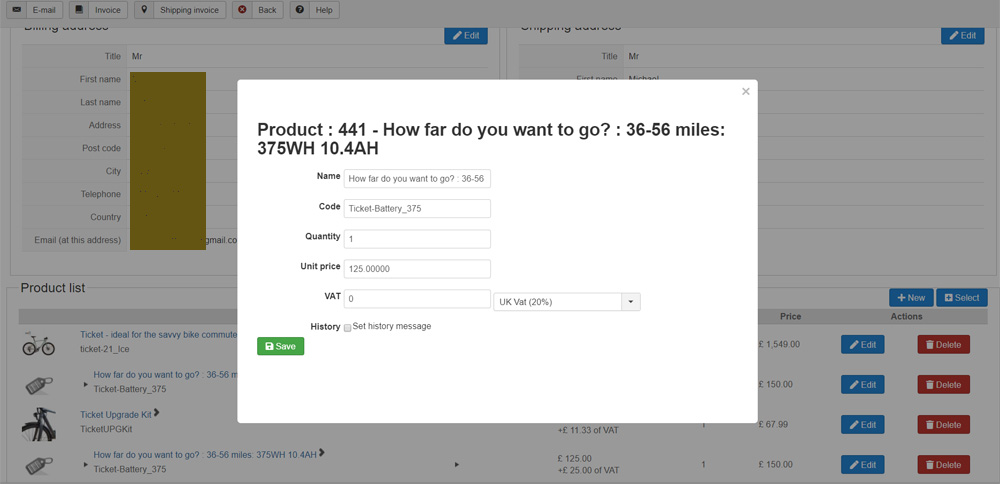Click the New button in Product list

pos(910,297)
